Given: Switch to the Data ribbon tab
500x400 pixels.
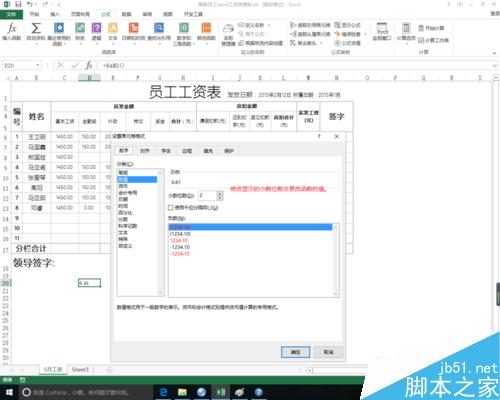Looking at the screenshot, I should pos(126,14).
